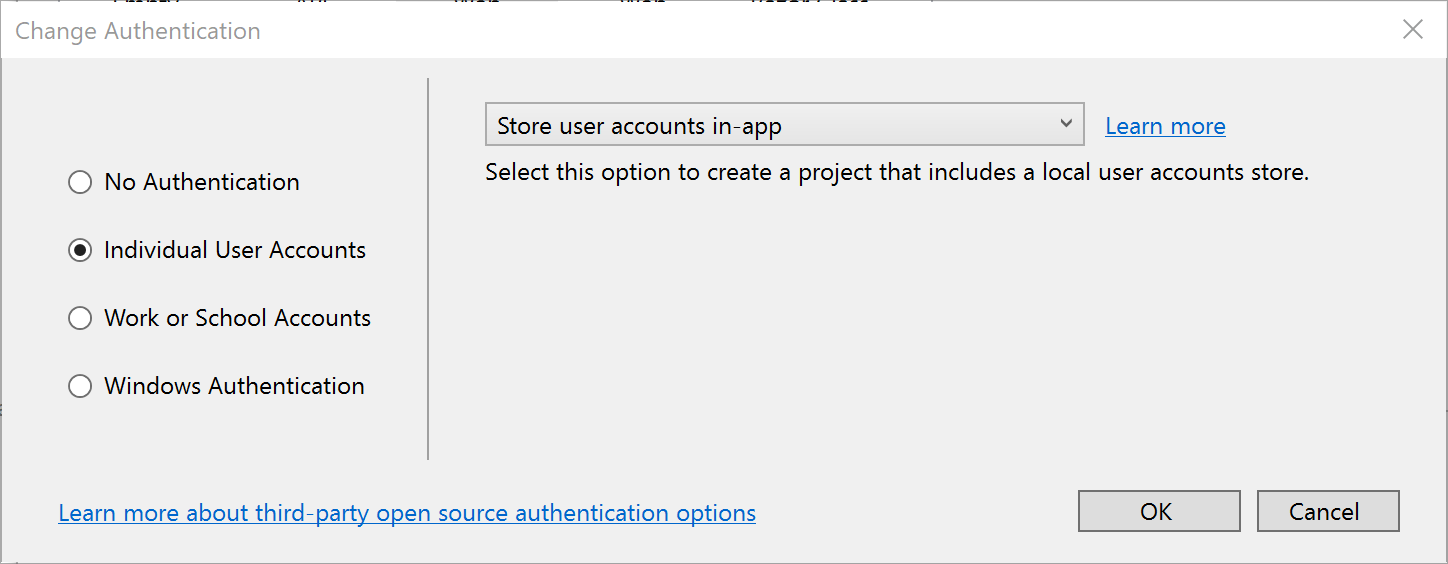1448x564 pixels.
Task: Click the 'No Authentication' label text
Action: [x=202, y=182]
